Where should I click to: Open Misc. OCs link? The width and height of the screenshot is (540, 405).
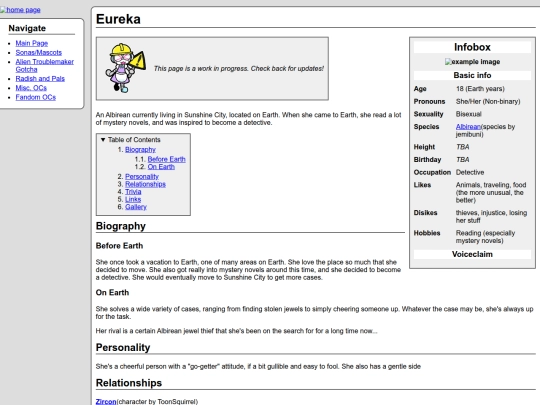pos(31,88)
